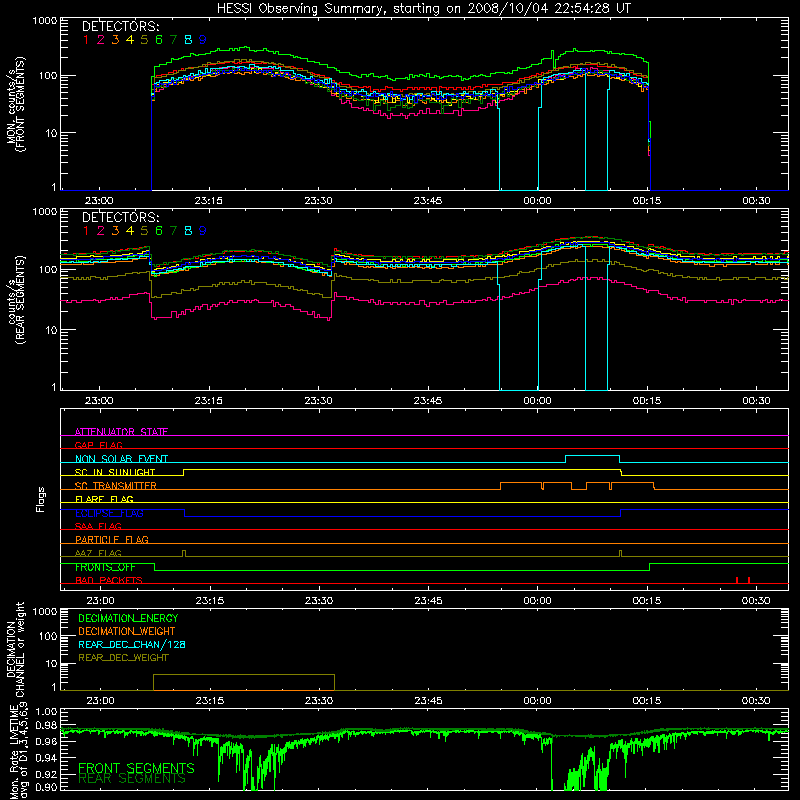The height and width of the screenshot is (800, 800).
Task: Click 00:00 tick under rear segments plot
Action: (x=537, y=401)
